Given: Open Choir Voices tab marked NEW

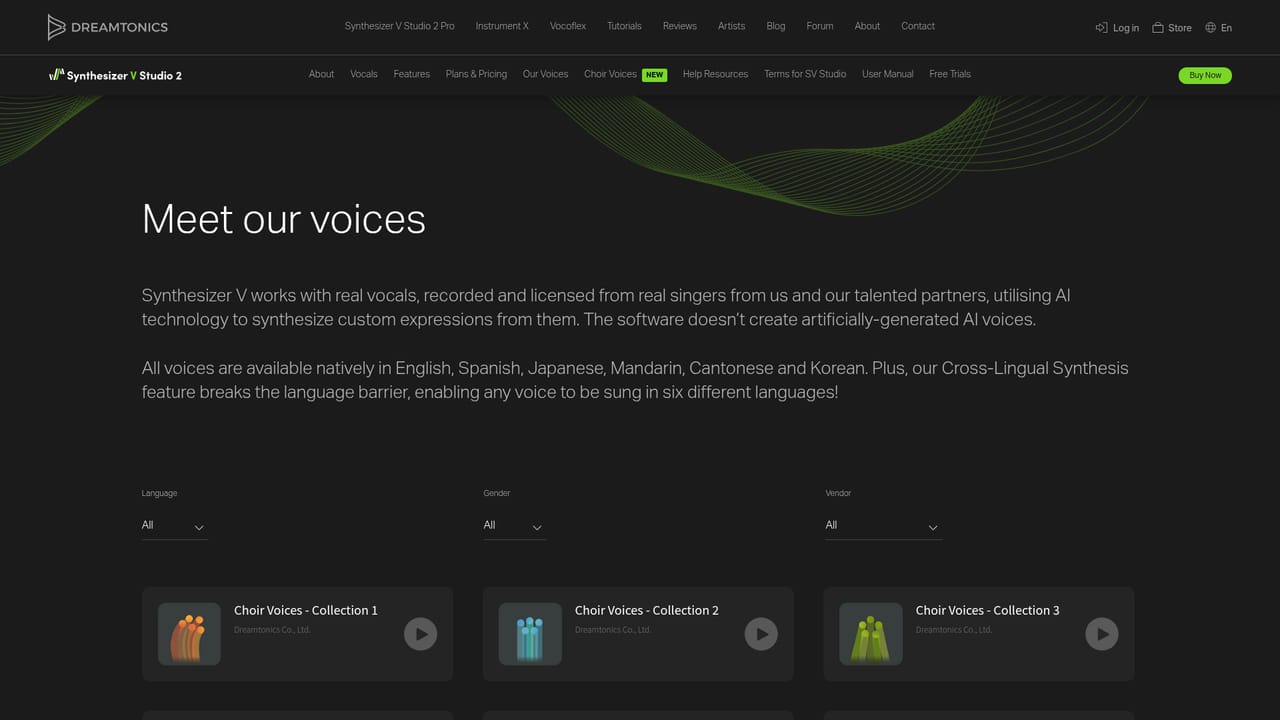Looking at the screenshot, I should (625, 74).
